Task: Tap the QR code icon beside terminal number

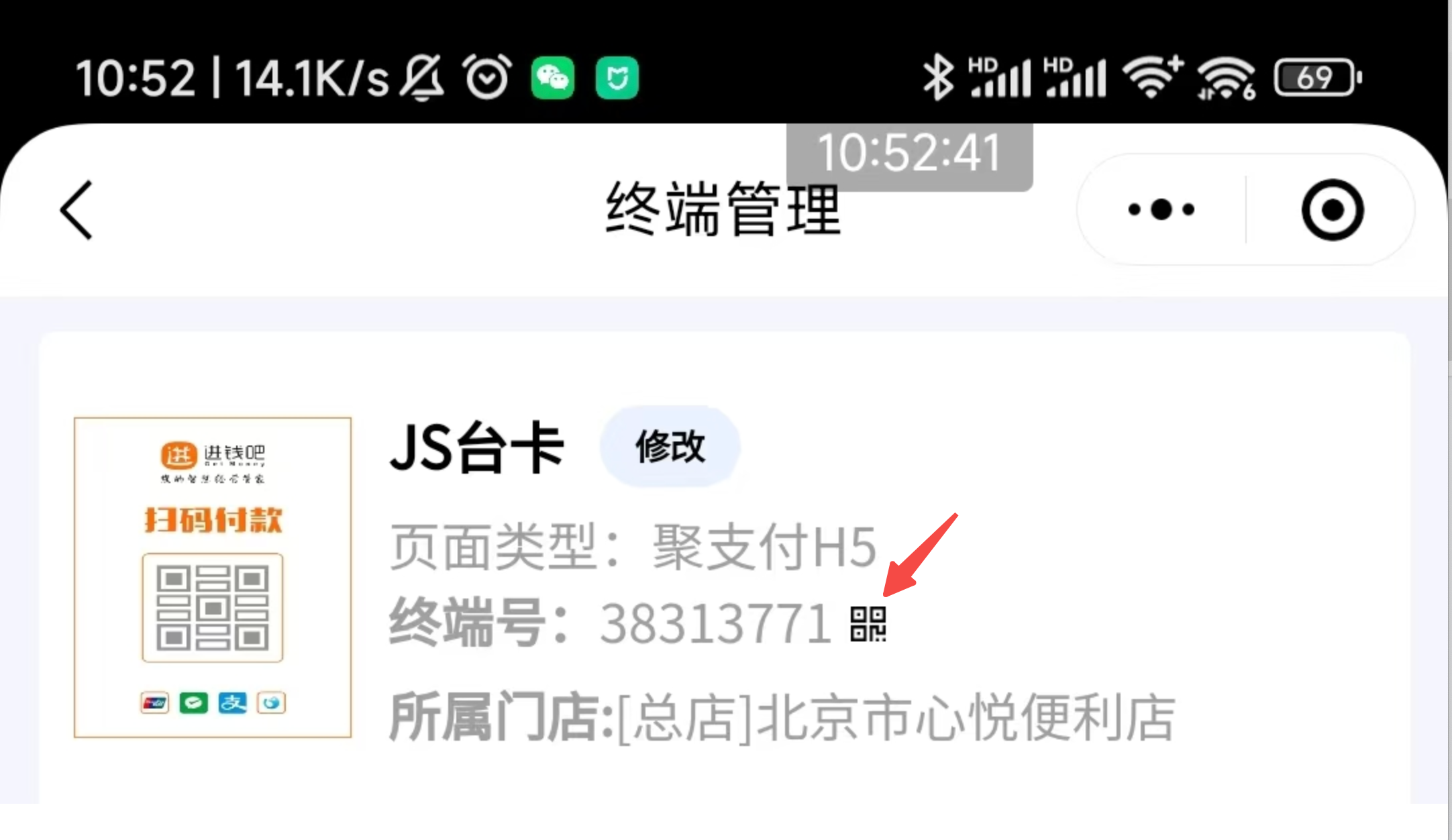Action: 868,624
